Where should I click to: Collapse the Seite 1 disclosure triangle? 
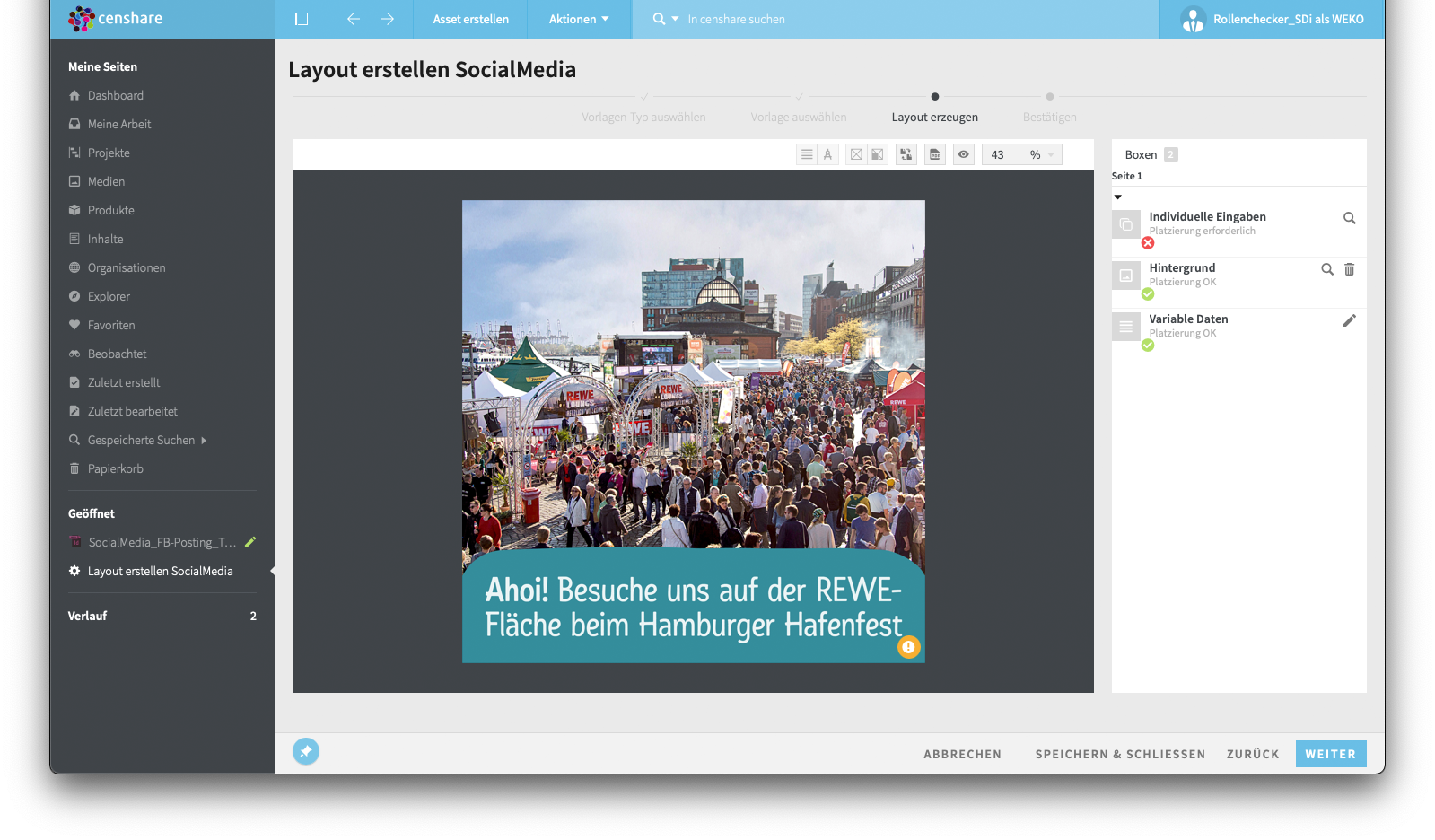1118,197
